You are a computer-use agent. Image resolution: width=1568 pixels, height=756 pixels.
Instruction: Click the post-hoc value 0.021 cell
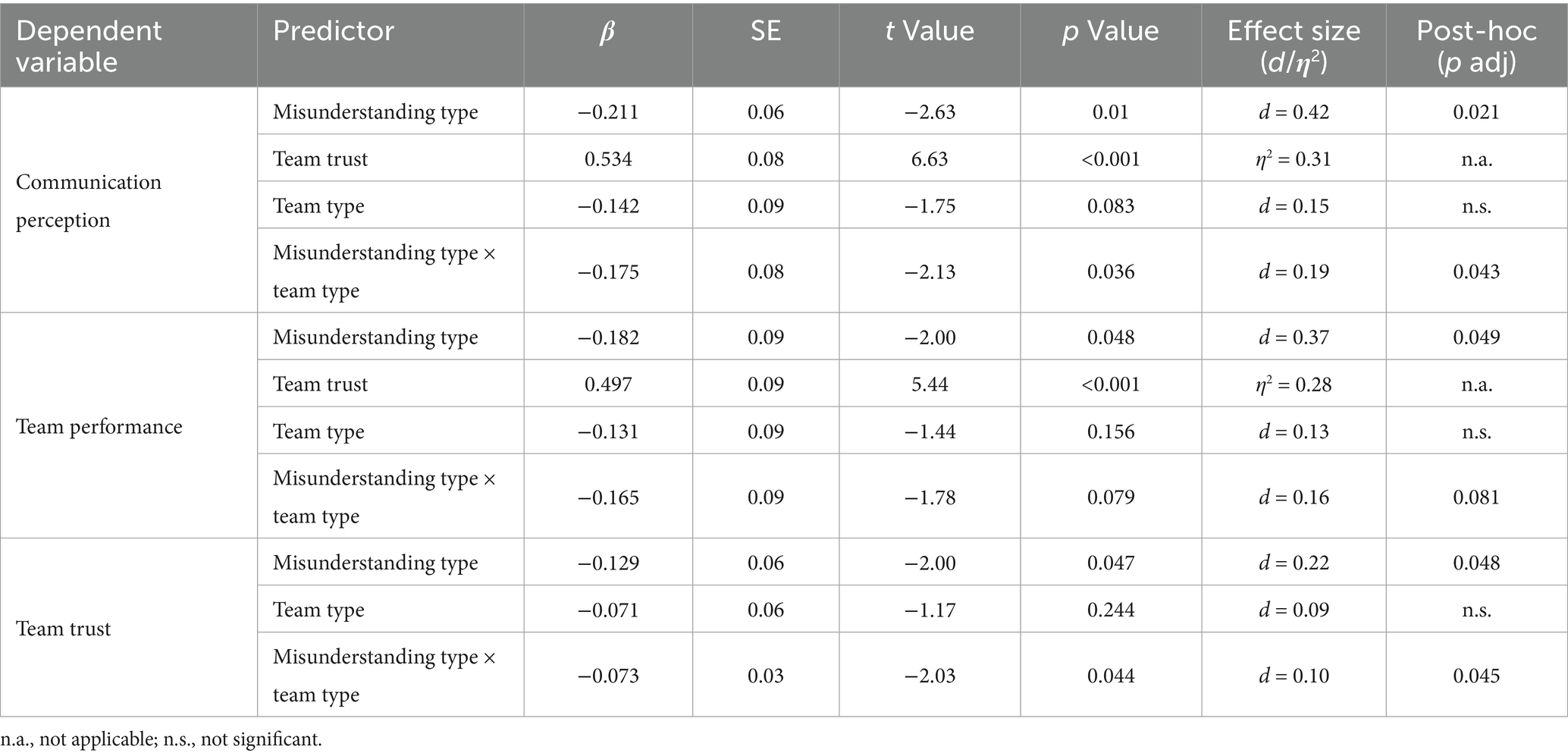[1476, 112]
